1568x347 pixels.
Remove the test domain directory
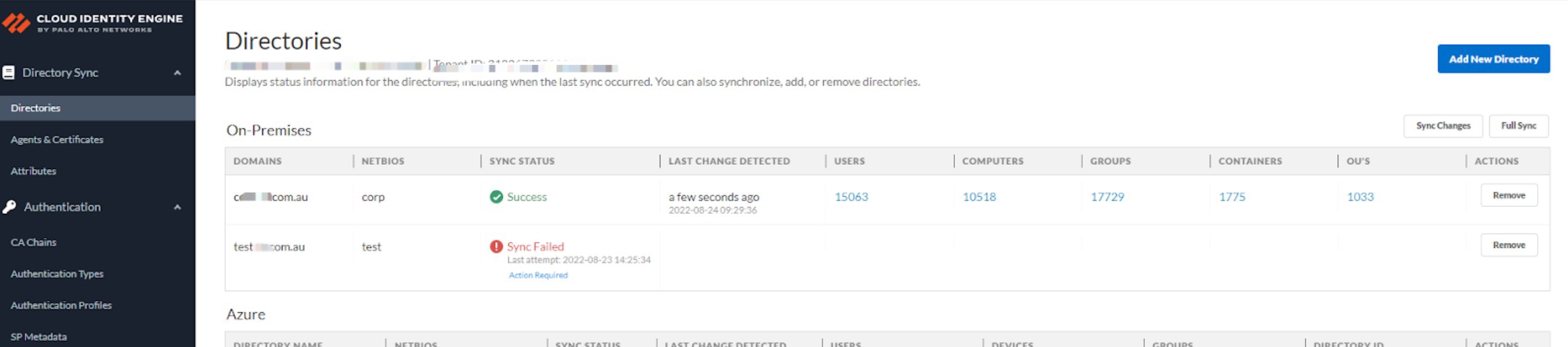point(1509,245)
